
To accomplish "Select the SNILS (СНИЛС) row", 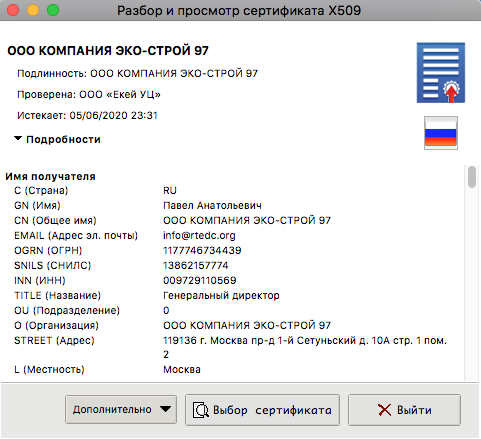I will coord(233,265).
